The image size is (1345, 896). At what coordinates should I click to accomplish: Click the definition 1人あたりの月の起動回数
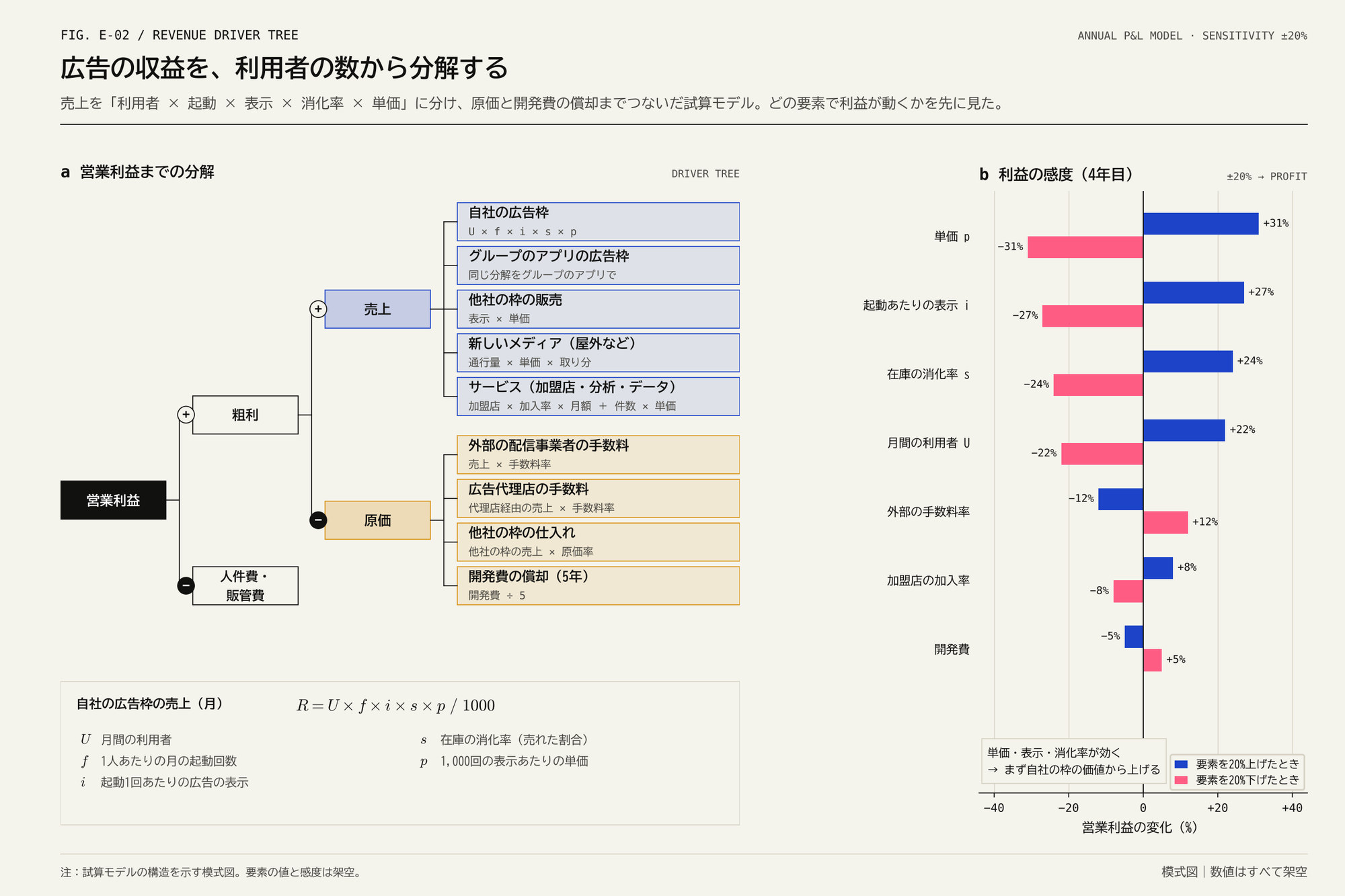click(x=169, y=761)
